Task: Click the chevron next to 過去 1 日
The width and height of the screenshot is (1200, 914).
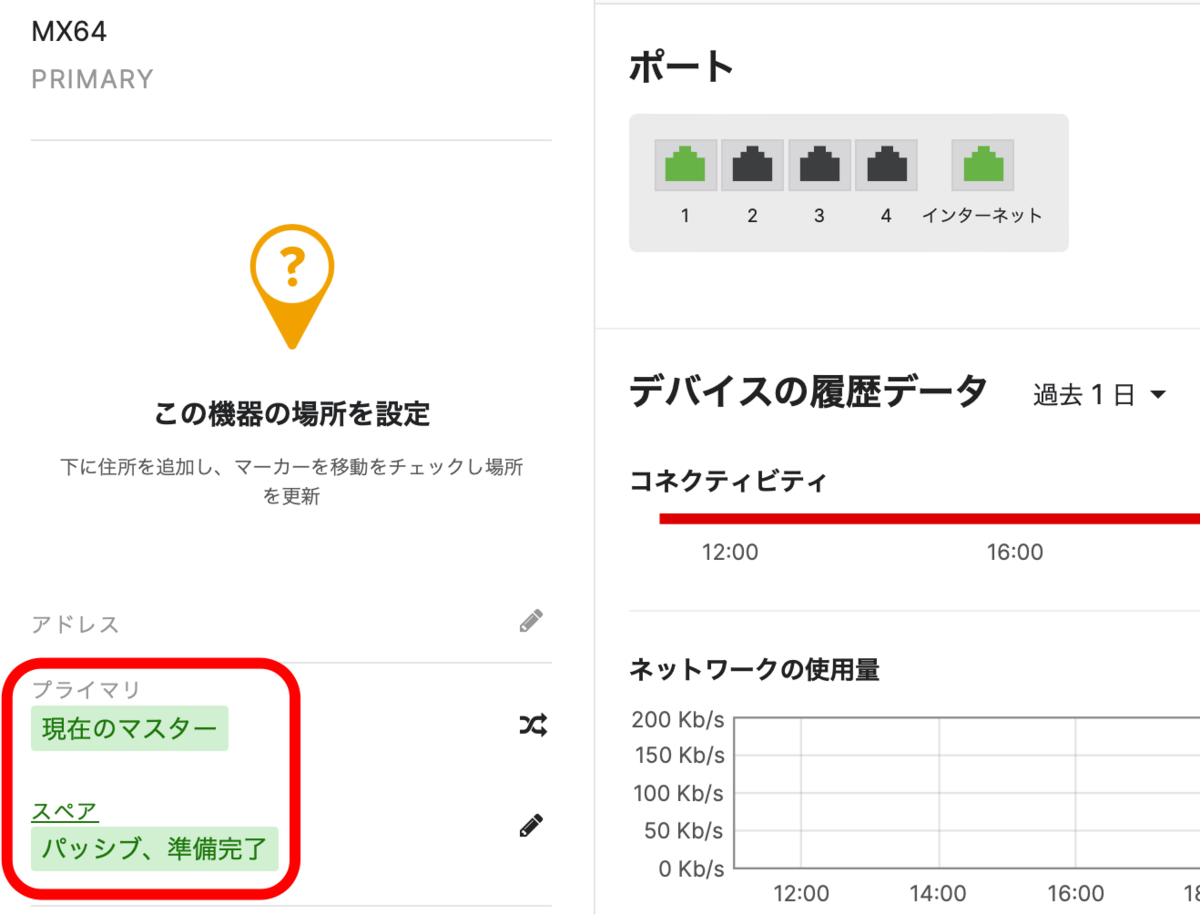Action: [1160, 393]
